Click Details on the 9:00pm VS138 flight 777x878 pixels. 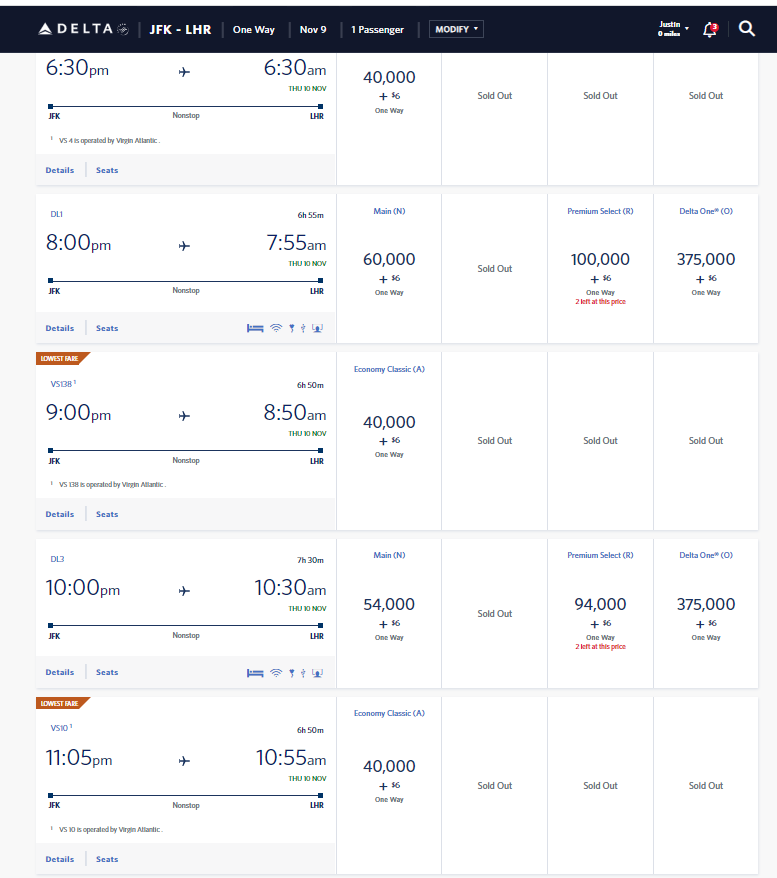point(59,514)
